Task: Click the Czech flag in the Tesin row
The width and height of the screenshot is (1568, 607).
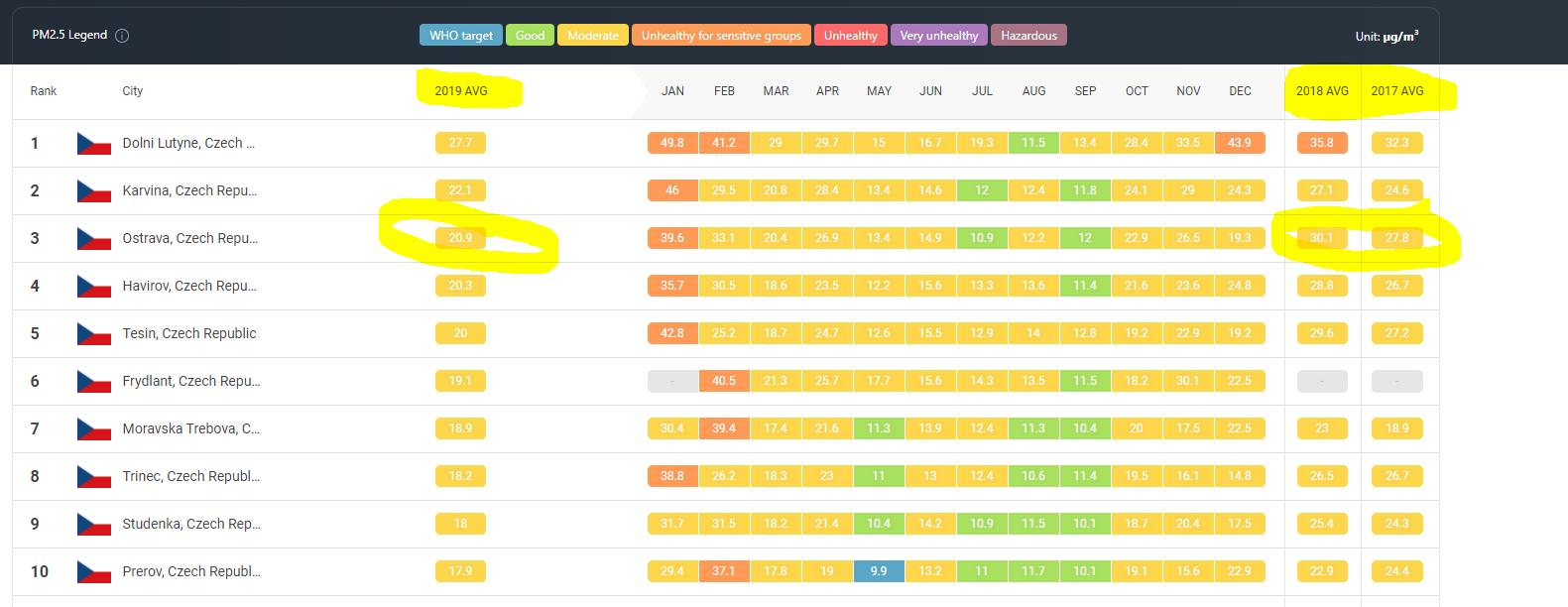Action: click(x=93, y=334)
